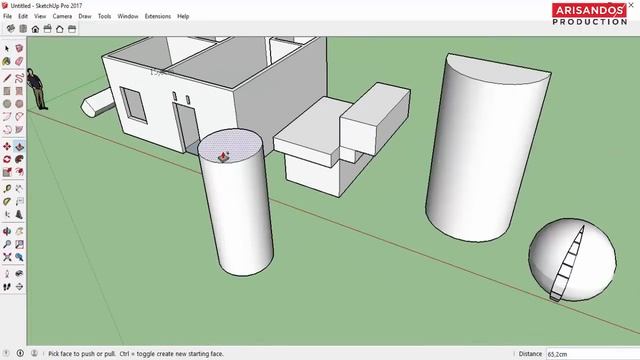This screenshot has width=640, height=360.
Task: Pick the Rotated Rectangle tool
Action: (x=19, y=91)
